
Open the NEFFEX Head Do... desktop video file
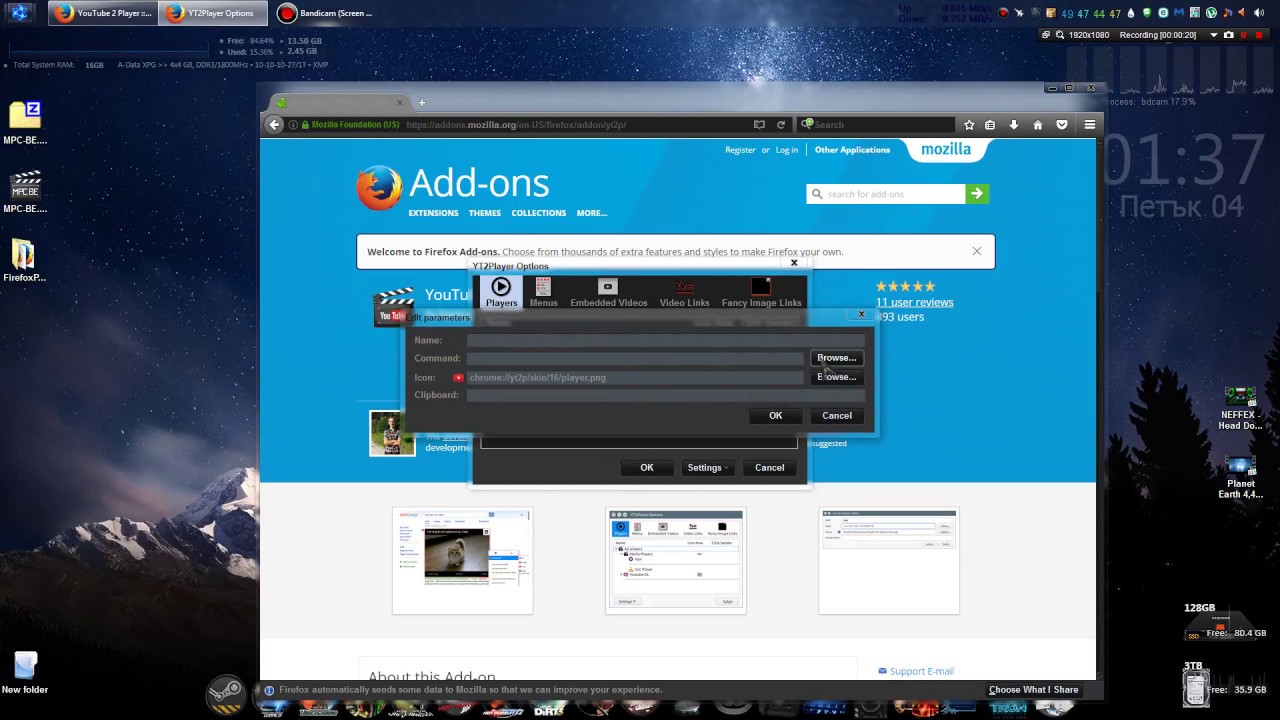(1240, 408)
